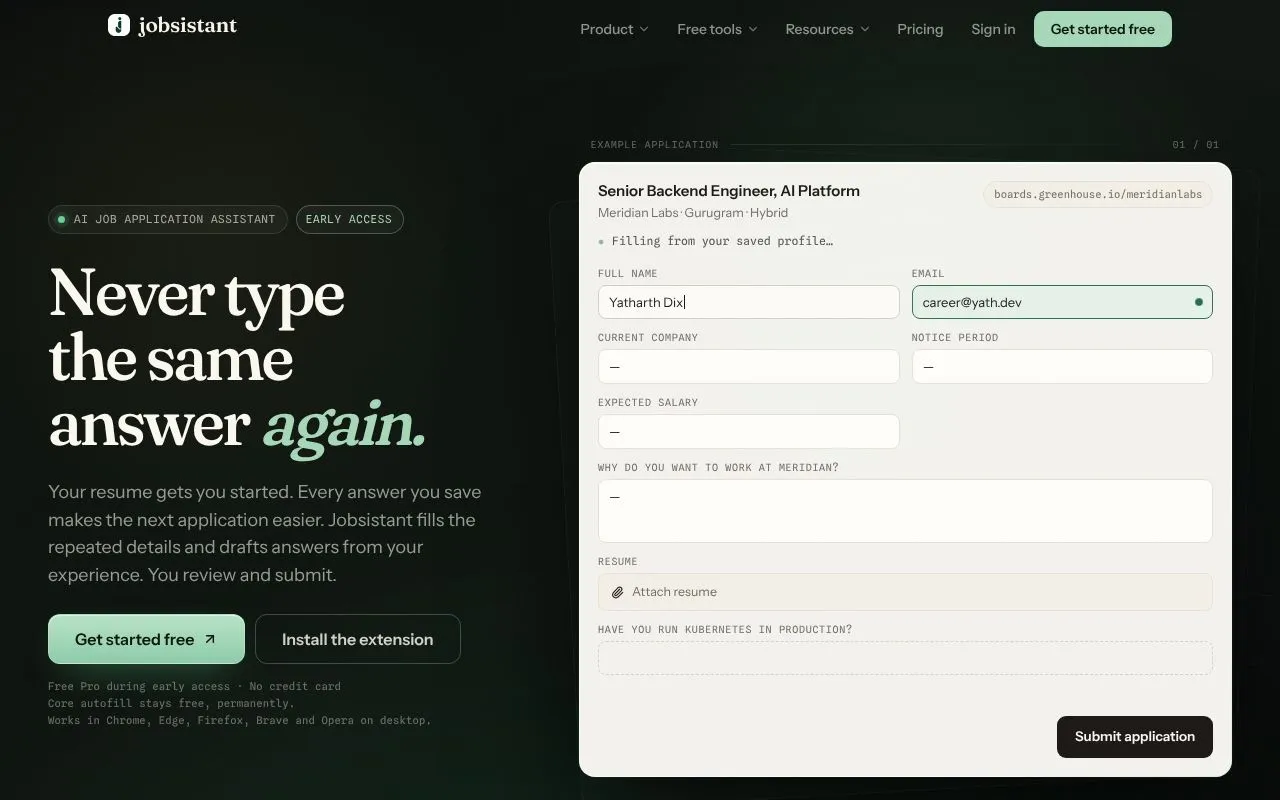Click Core autofill stays free text
Screen dimensions: 1280x800
click(x=171, y=703)
